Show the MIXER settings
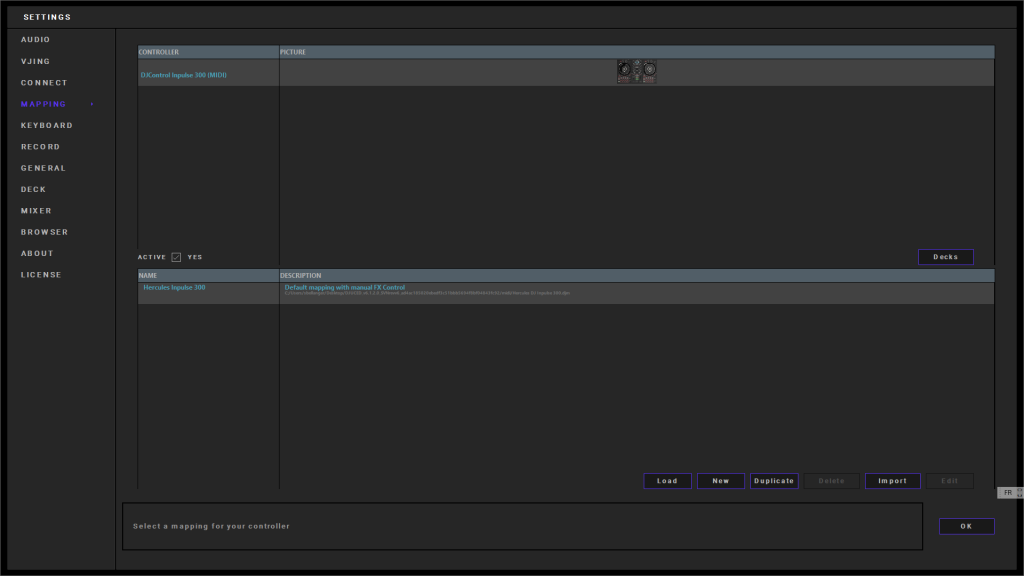The width and height of the screenshot is (1024, 576). click(36, 211)
